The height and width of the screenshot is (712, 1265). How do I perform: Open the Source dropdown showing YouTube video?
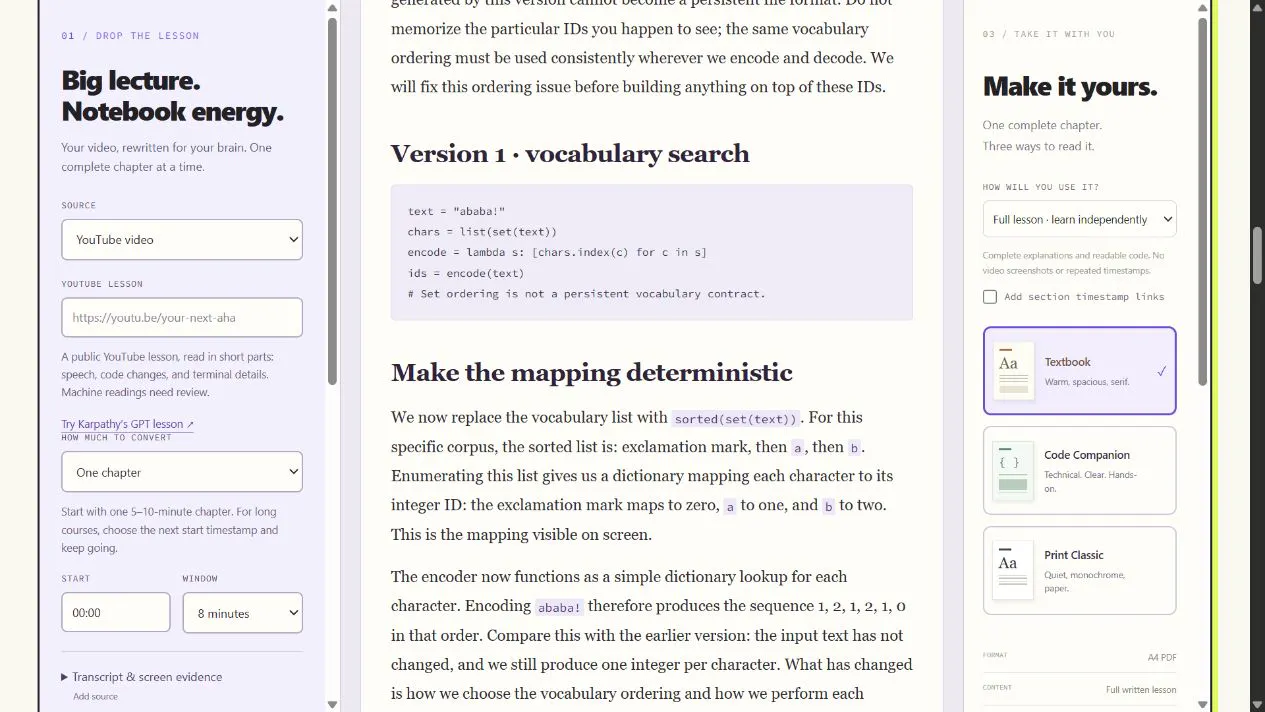click(x=182, y=240)
